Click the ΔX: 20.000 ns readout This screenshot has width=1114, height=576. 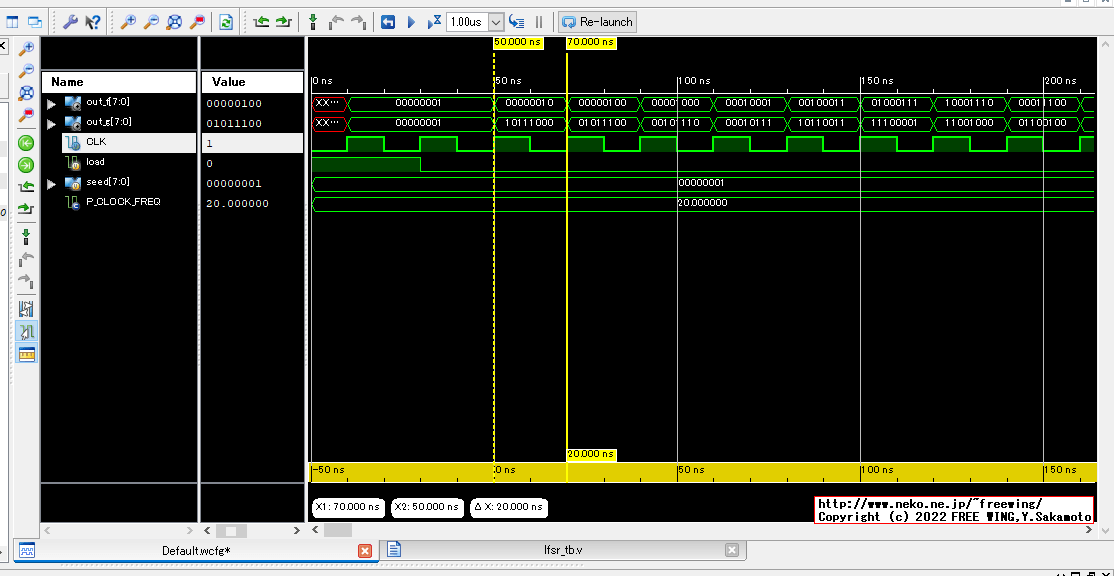(509, 507)
